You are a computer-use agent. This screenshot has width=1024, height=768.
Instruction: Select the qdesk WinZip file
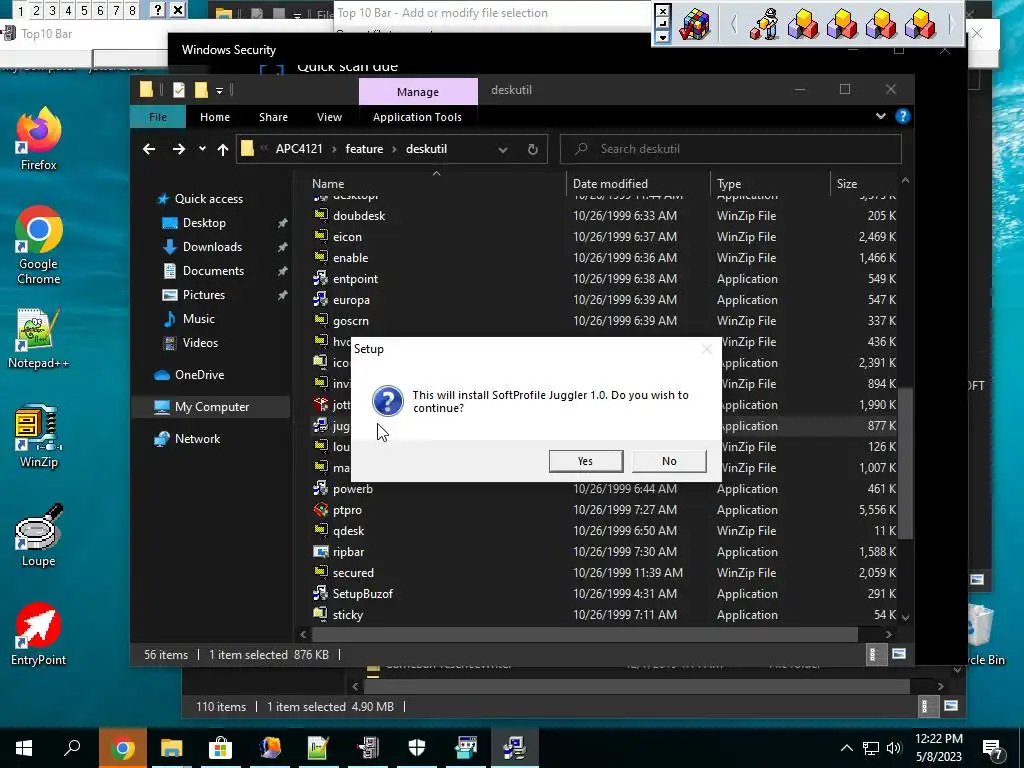(349, 531)
